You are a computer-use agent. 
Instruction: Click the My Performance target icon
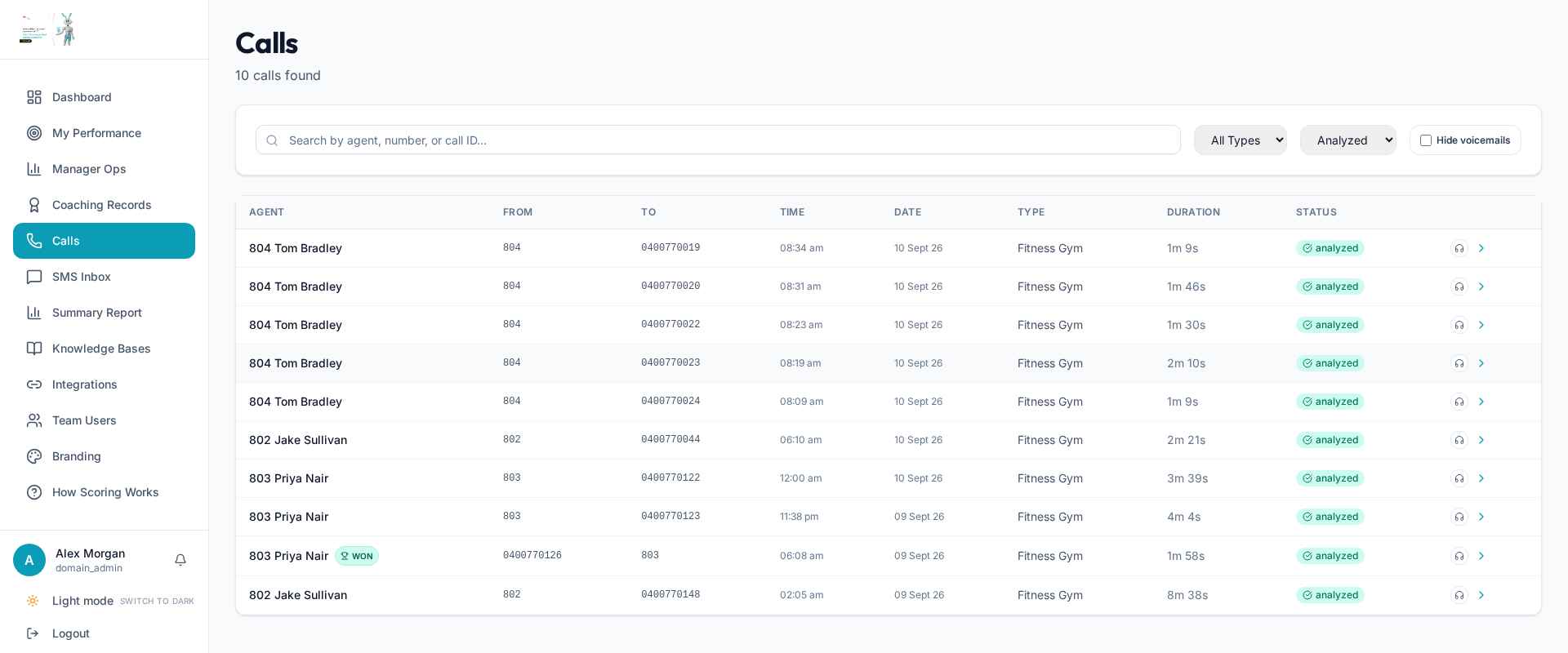click(34, 133)
